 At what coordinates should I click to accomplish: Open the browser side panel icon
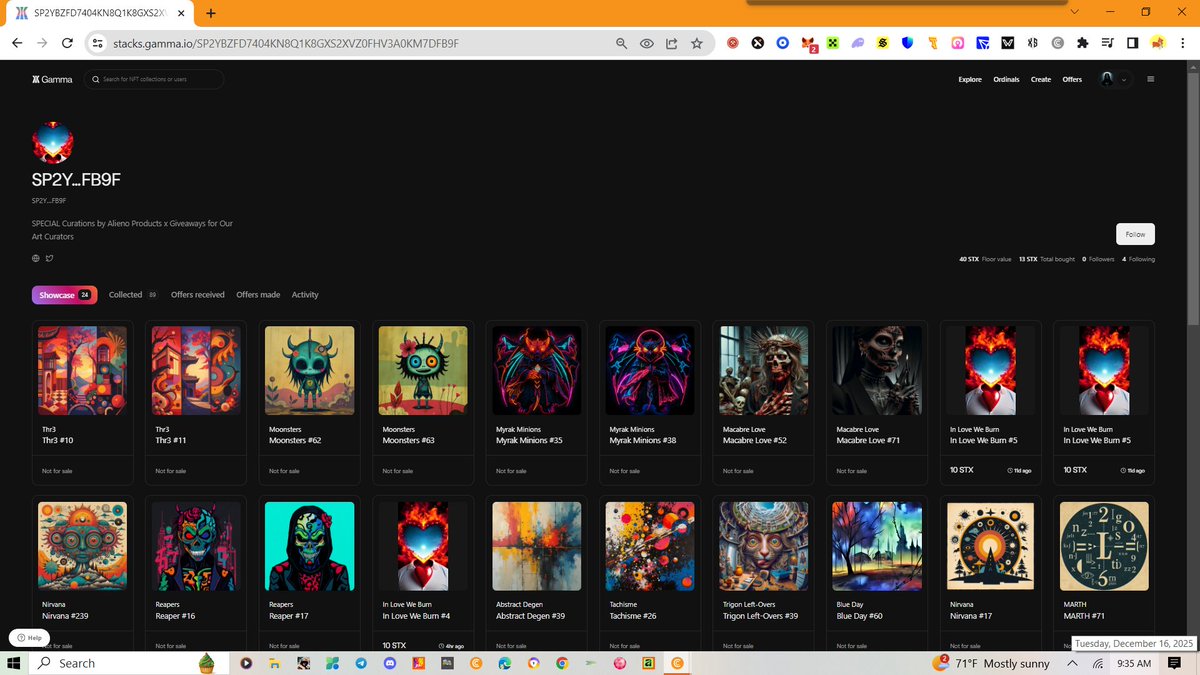[x=1132, y=43]
